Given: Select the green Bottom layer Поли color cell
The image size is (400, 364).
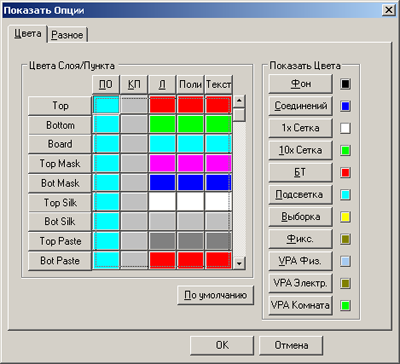Looking at the screenshot, I should click(x=190, y=124).
